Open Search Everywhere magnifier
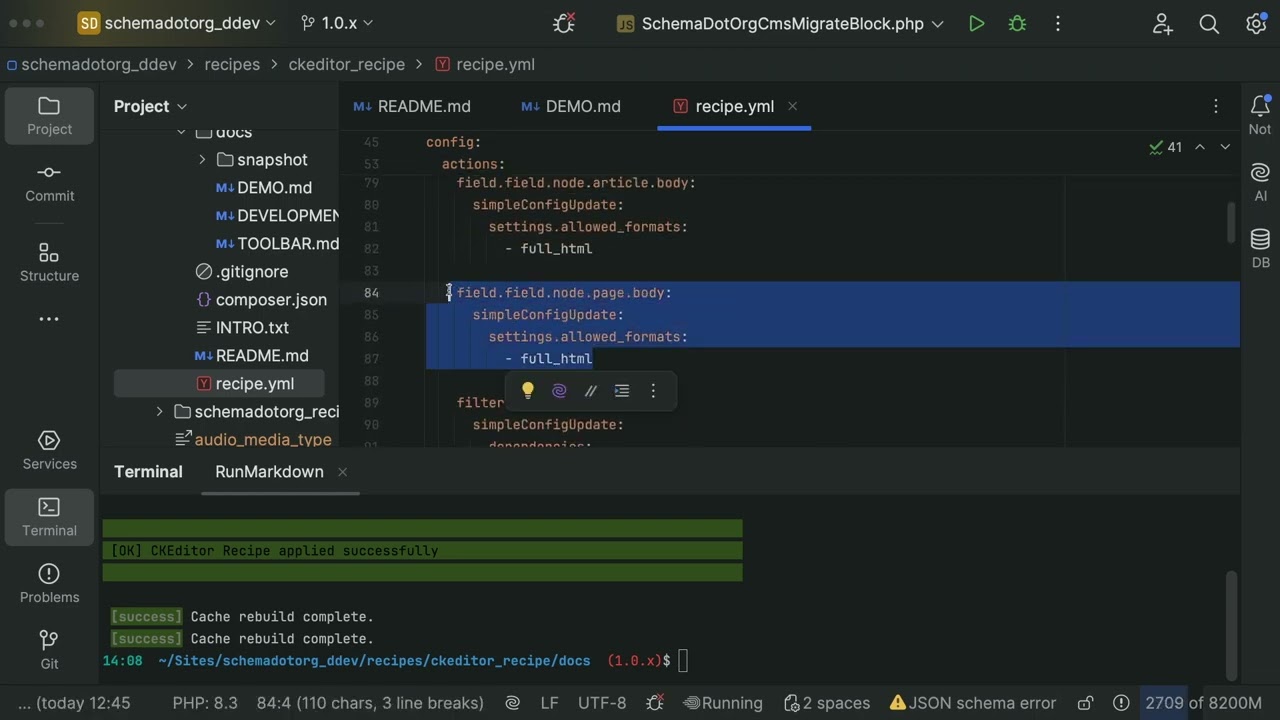Image resolution: width=1280 pixels, height=720 pixels. pyautogui.click(x=1209, y=24)
